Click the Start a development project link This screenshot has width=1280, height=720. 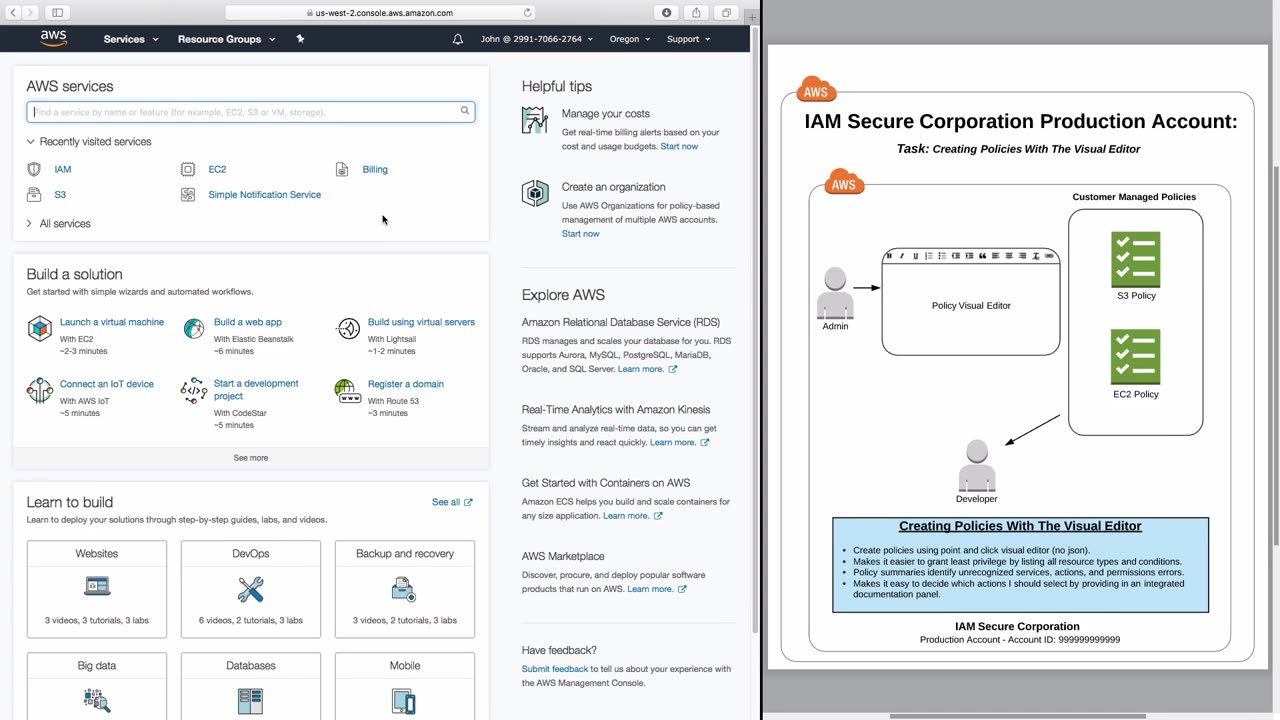[256, 390]
